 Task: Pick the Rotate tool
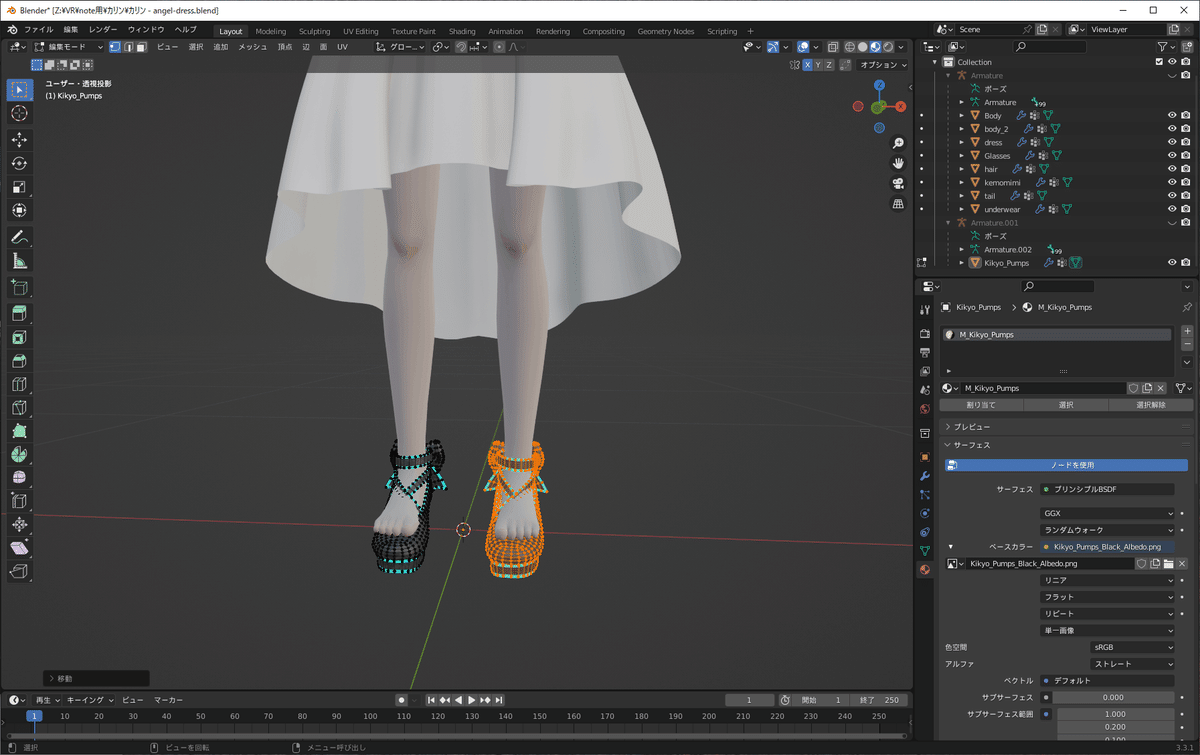click(19, 163)
